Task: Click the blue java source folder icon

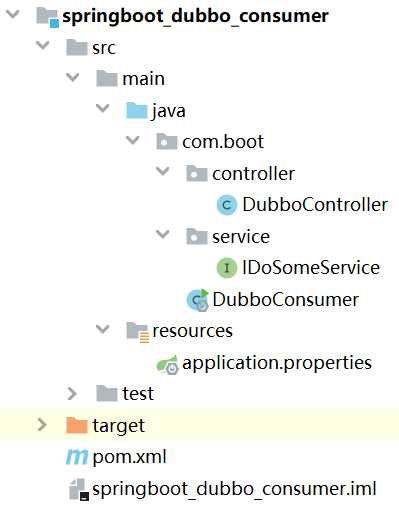Action: point(137,110)
